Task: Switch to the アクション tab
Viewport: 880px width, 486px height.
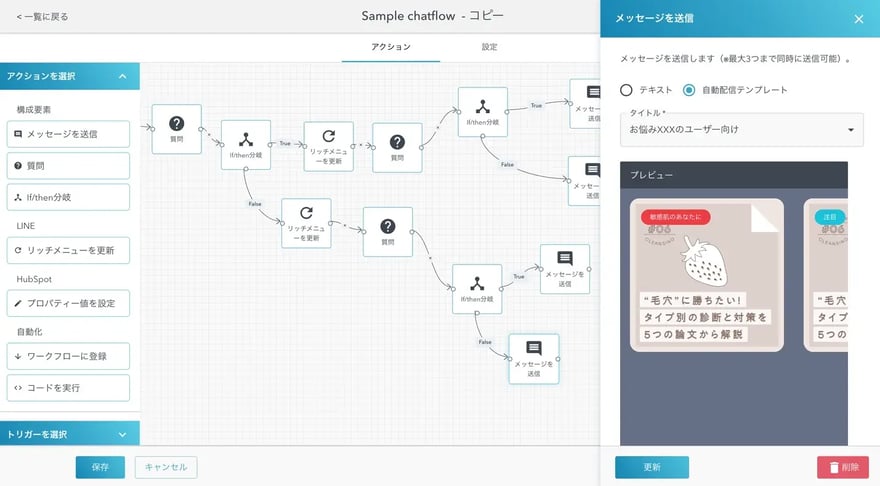Action: 391,47
